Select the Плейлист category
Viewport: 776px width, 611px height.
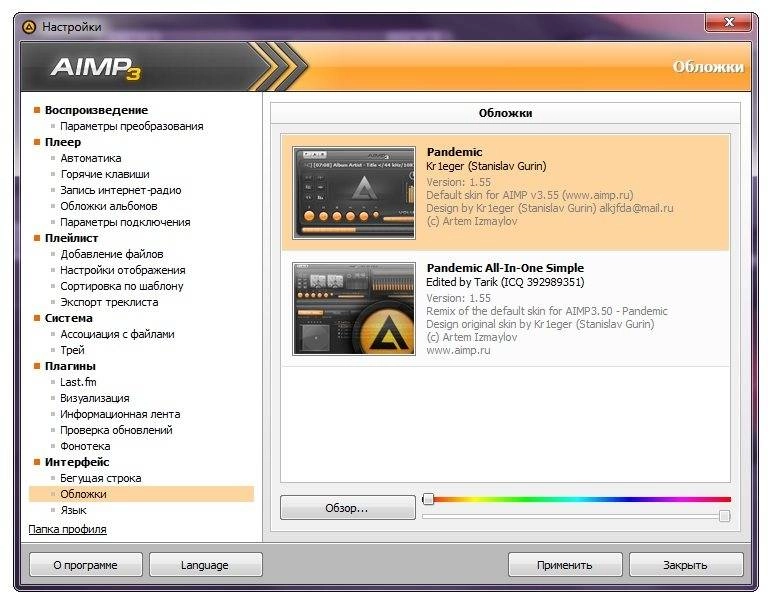72,238
